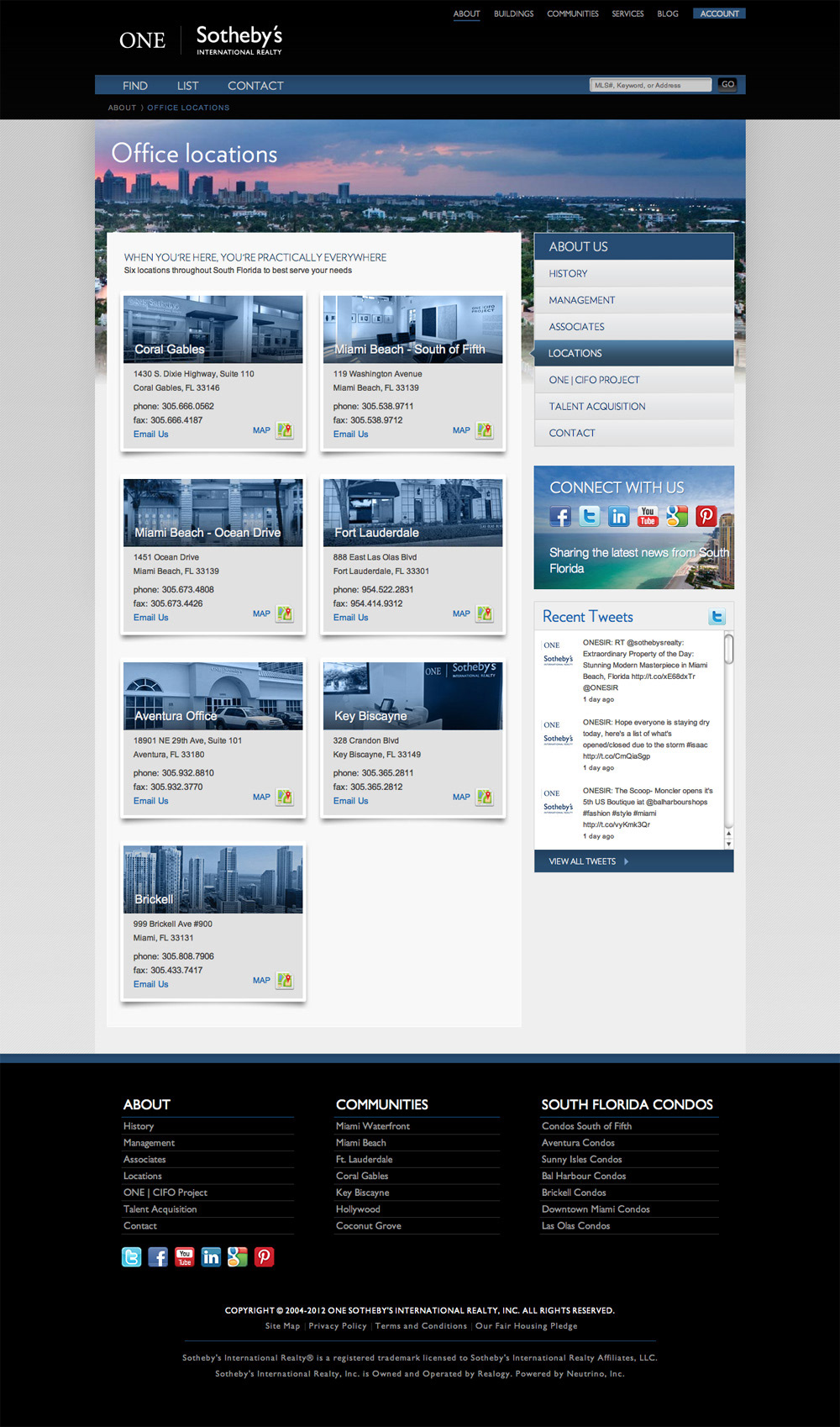This screenshot has height=1427, width=840.
Task: Open Google icon in Connect With Us panel
Action: 677,516
